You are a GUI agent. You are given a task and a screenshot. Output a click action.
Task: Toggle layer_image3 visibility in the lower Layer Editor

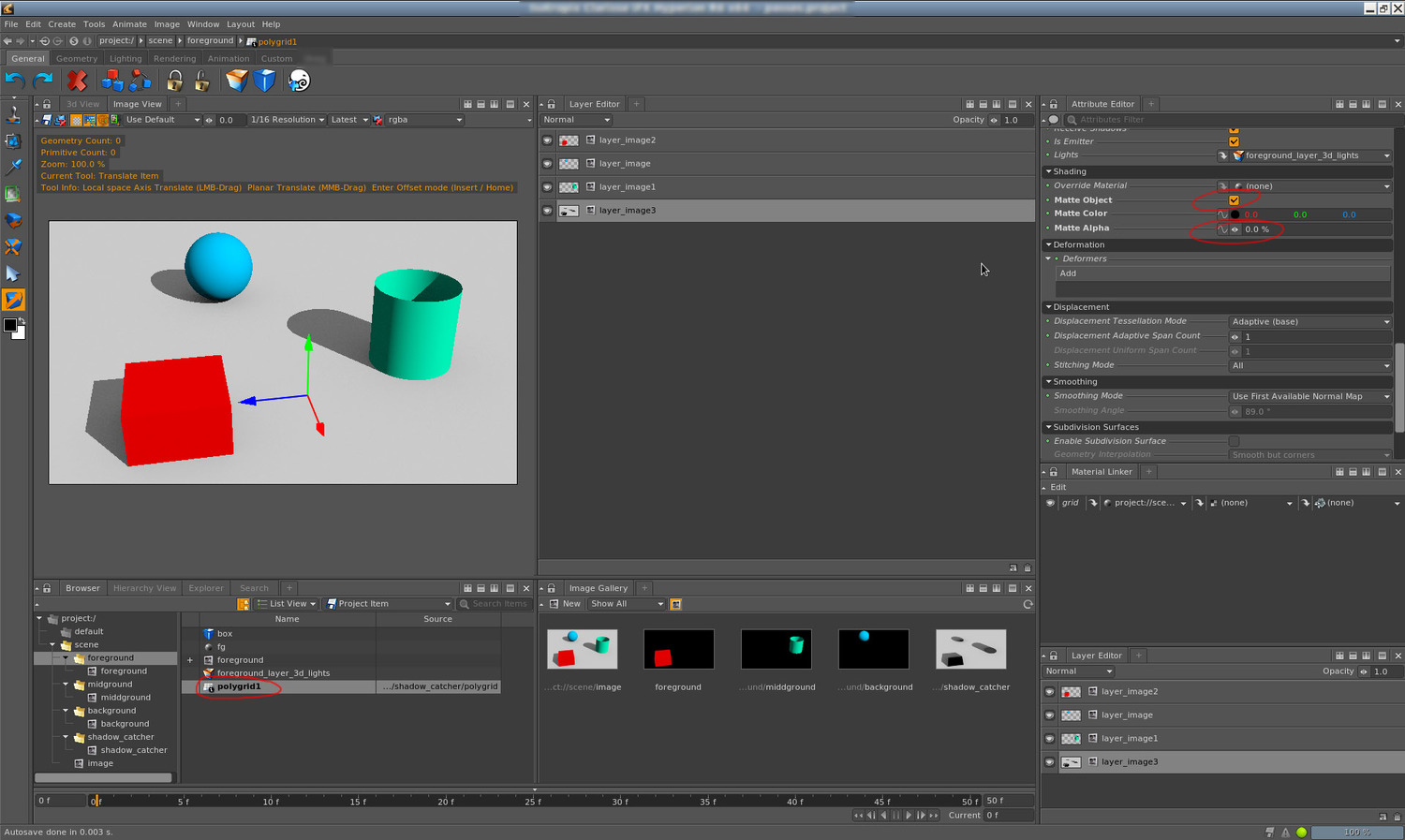[1049, 762]
